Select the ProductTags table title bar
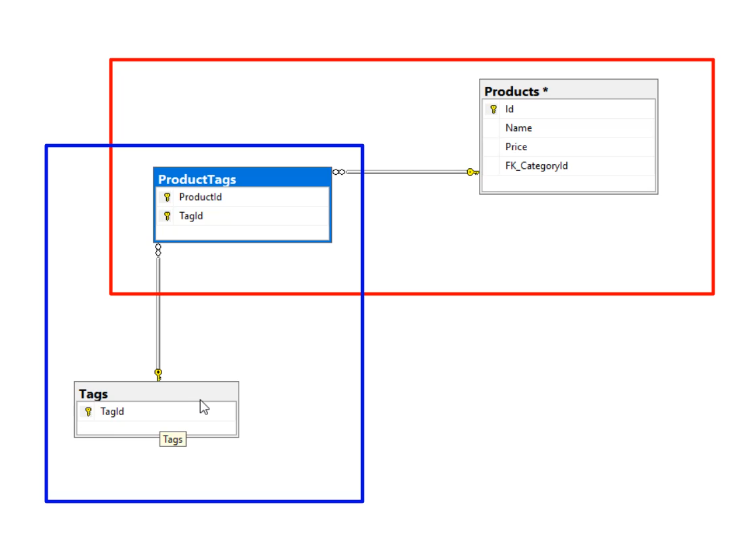 [x=242, y=179]
